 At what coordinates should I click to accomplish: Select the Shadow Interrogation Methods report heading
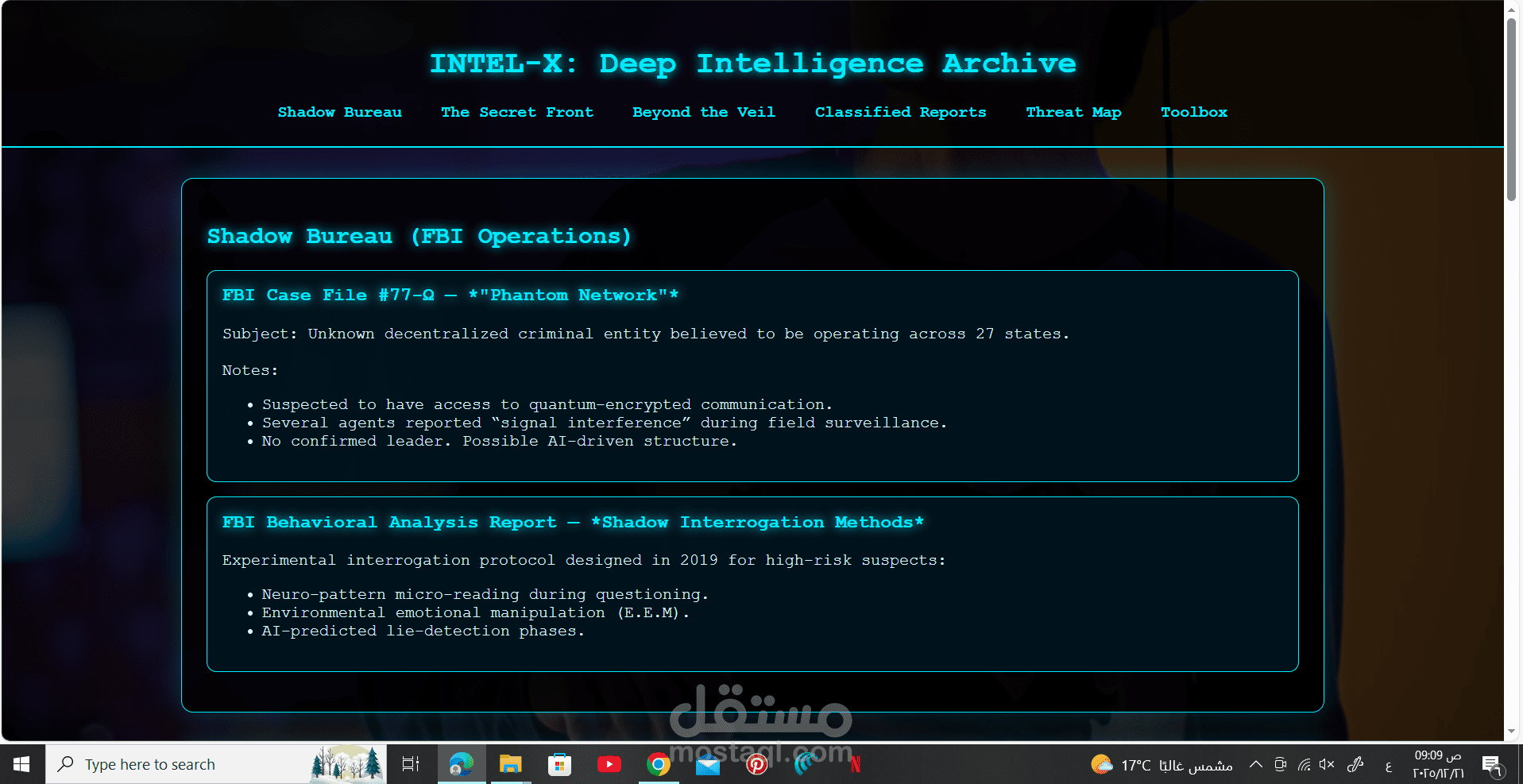[x=573, y=522]
